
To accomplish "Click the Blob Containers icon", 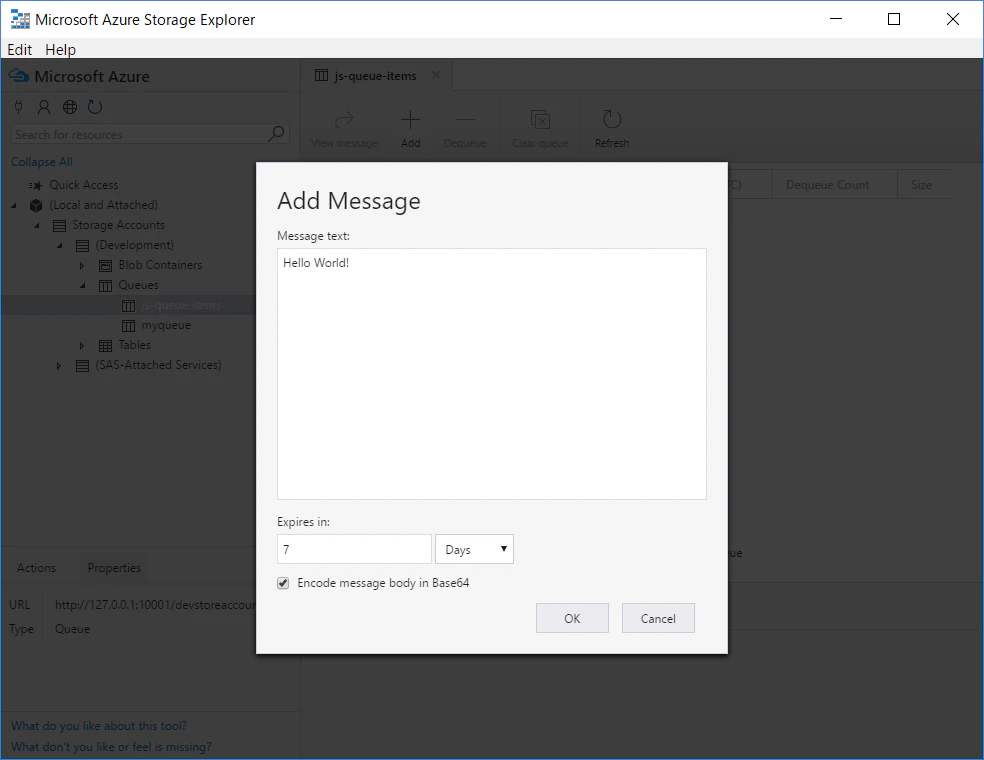I will tap(105, 265).
